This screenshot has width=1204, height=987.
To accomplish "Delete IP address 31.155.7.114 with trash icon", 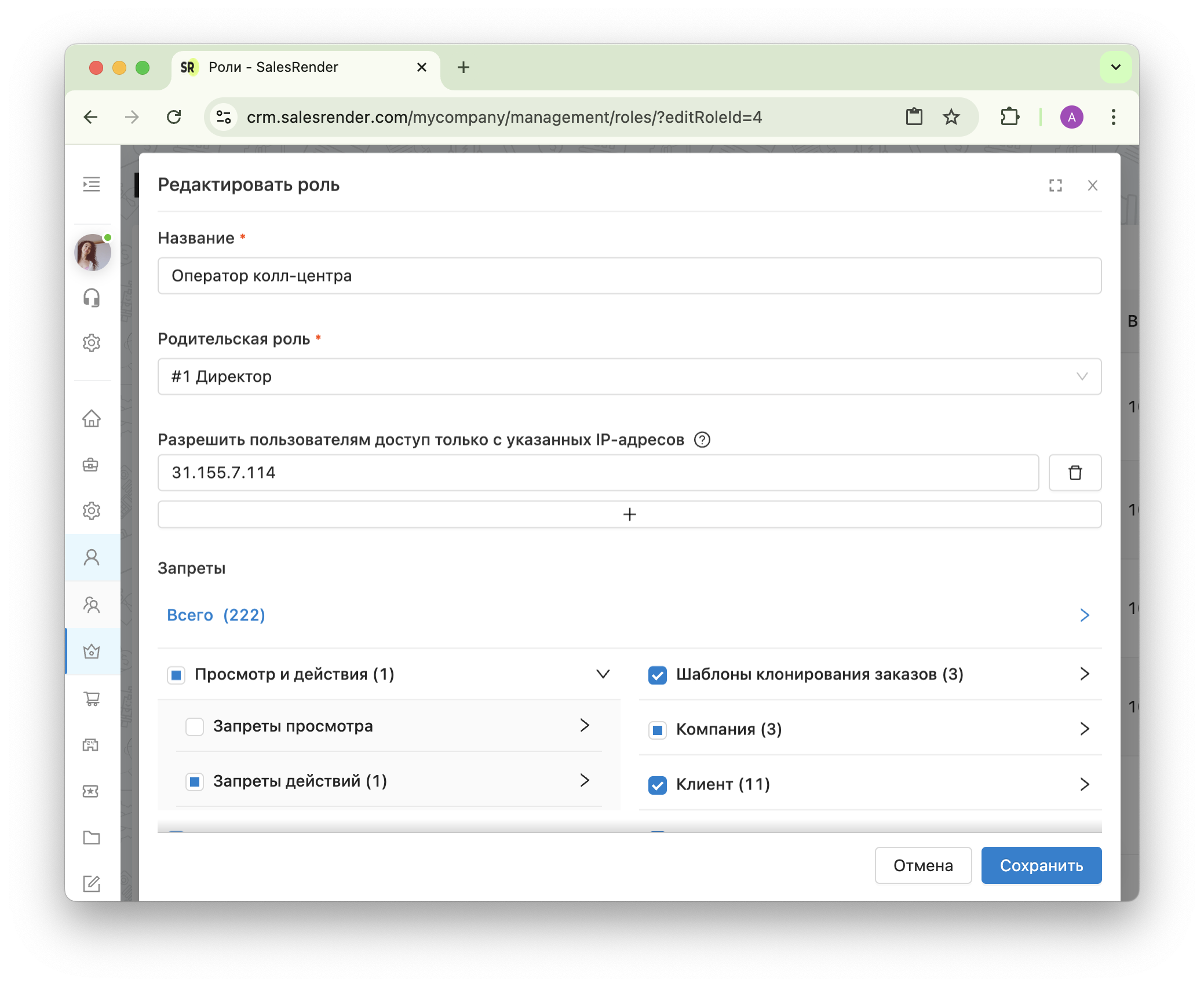I will [1075, 473].
